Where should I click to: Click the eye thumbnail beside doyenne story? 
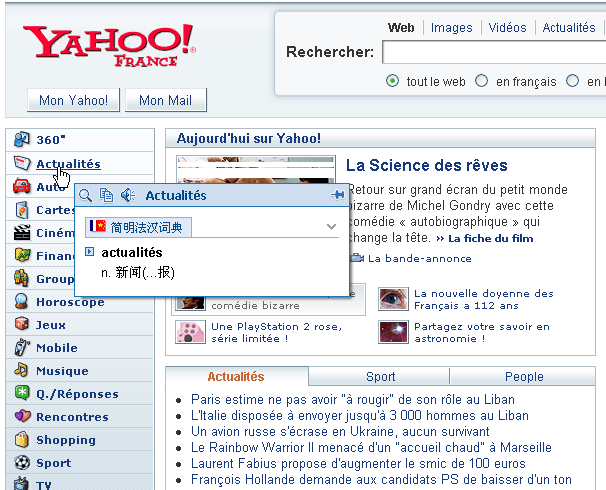coord(393,299)
